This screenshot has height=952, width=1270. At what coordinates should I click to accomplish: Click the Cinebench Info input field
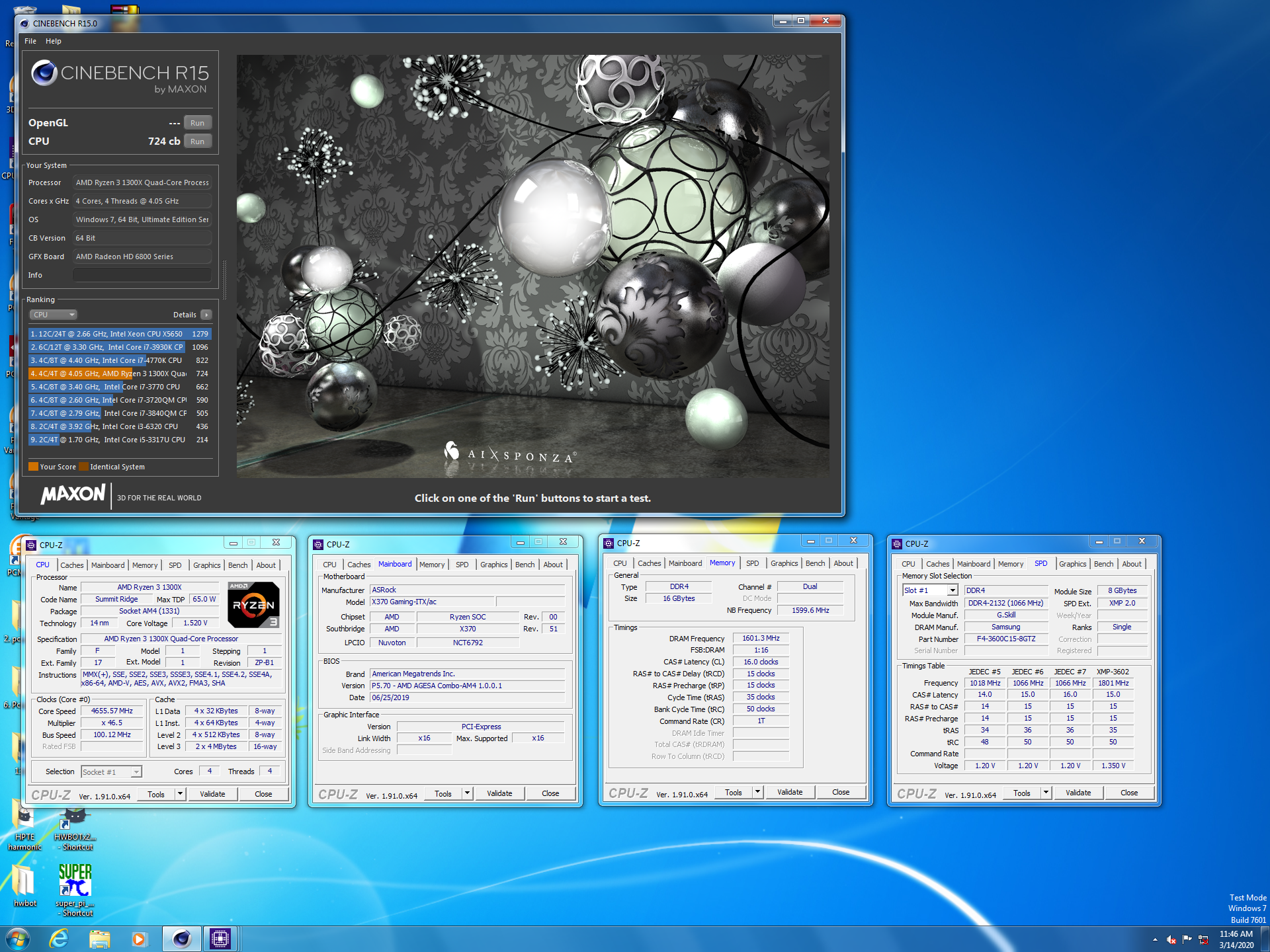click(x=142, y=275)
